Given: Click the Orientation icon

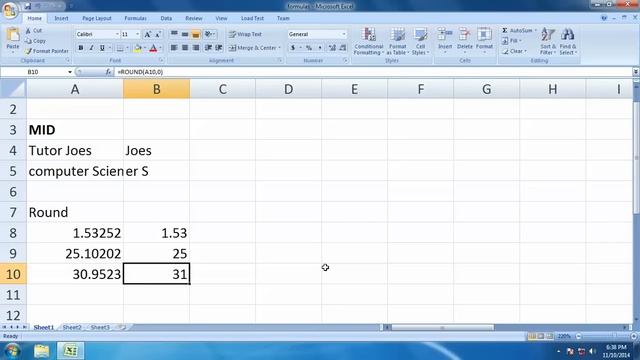Looking at the screenshot, I should (x=209, y=34).
